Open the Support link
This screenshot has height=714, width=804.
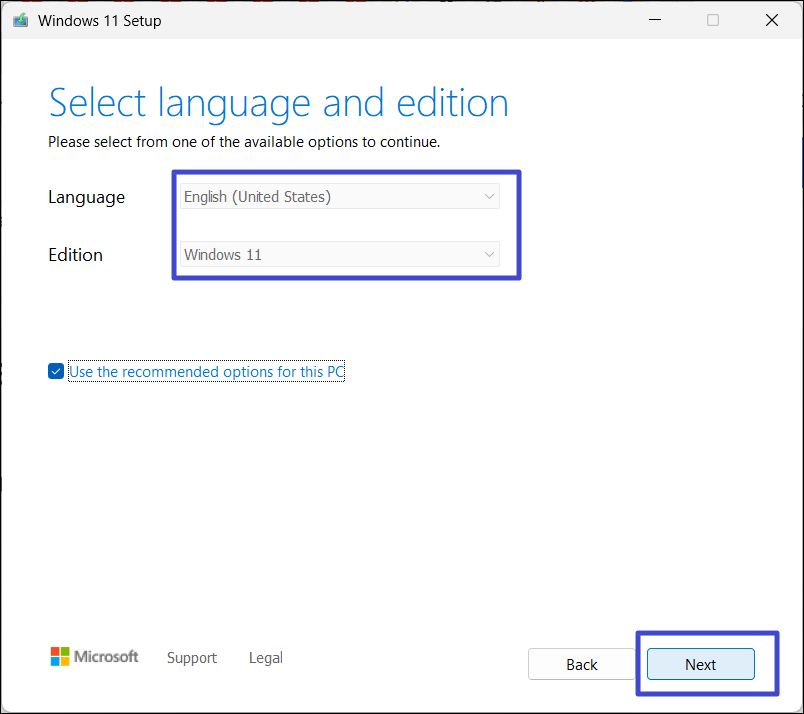click(x=192, y=658)
